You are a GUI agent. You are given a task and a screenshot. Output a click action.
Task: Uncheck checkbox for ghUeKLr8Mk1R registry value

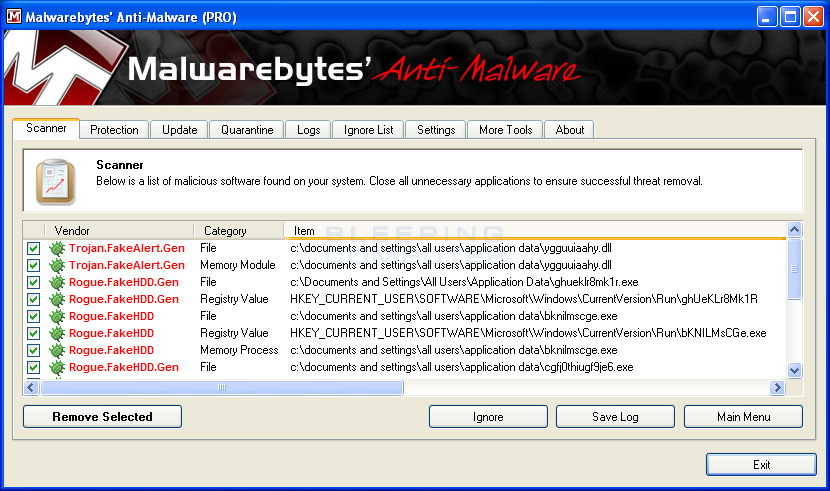pos(33,299)
